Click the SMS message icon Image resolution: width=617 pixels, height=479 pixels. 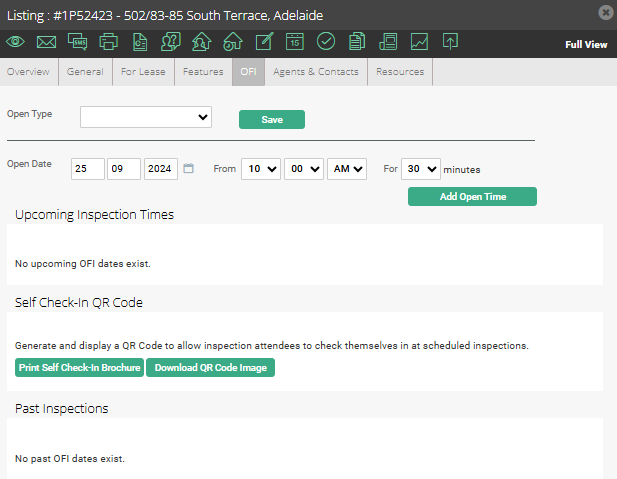[77, 42]
